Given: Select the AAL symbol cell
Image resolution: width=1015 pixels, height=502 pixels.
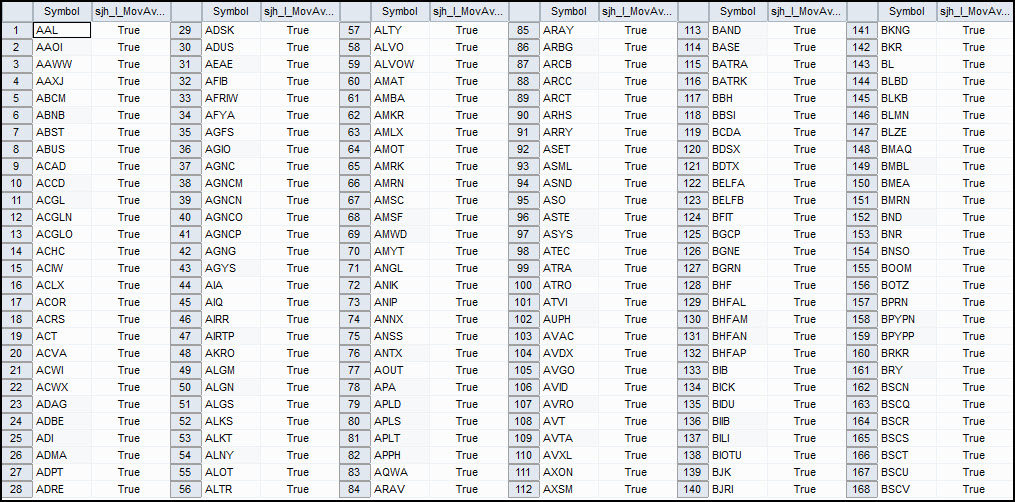Looking at the screenshot, I should coord(61,30).
